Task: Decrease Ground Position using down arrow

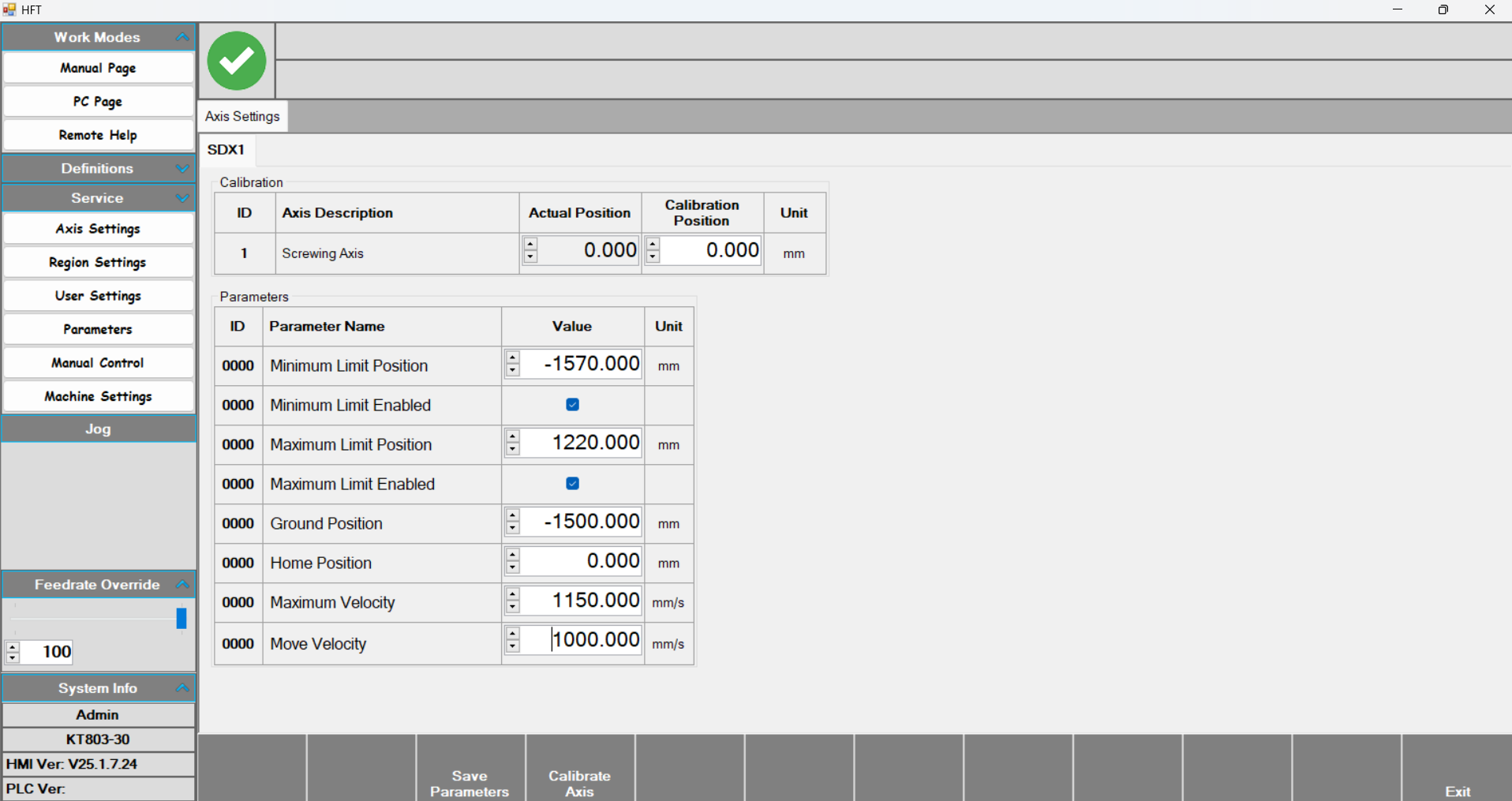Action: point(513,529)
